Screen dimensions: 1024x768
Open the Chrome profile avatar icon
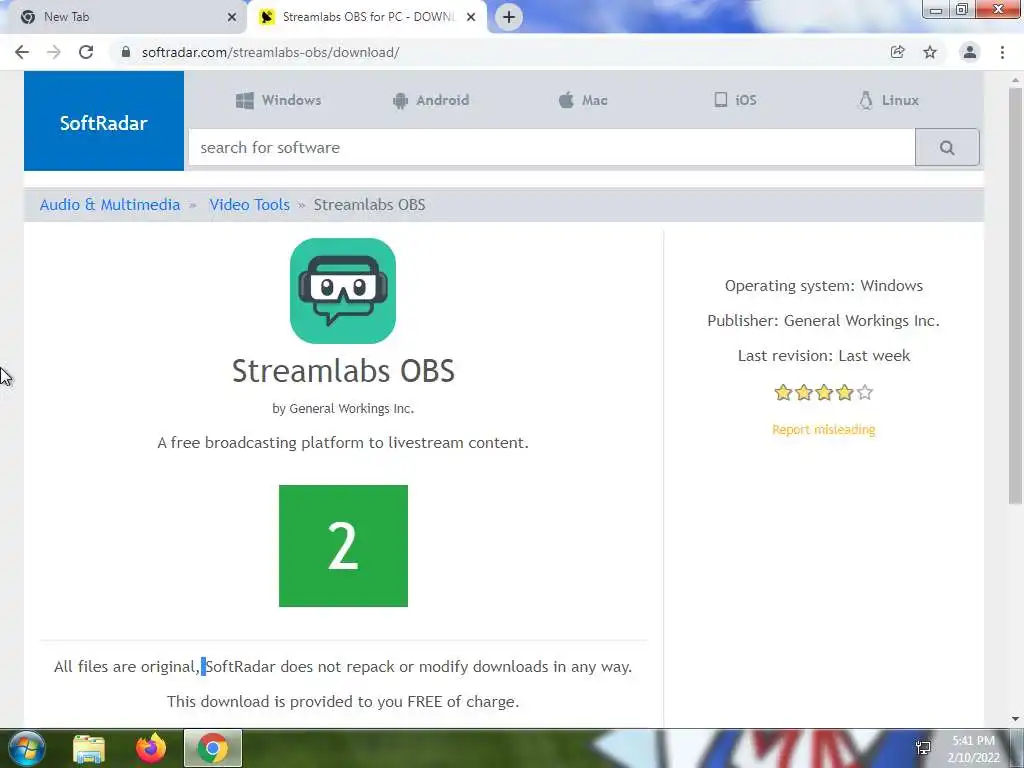coord(970,52)
